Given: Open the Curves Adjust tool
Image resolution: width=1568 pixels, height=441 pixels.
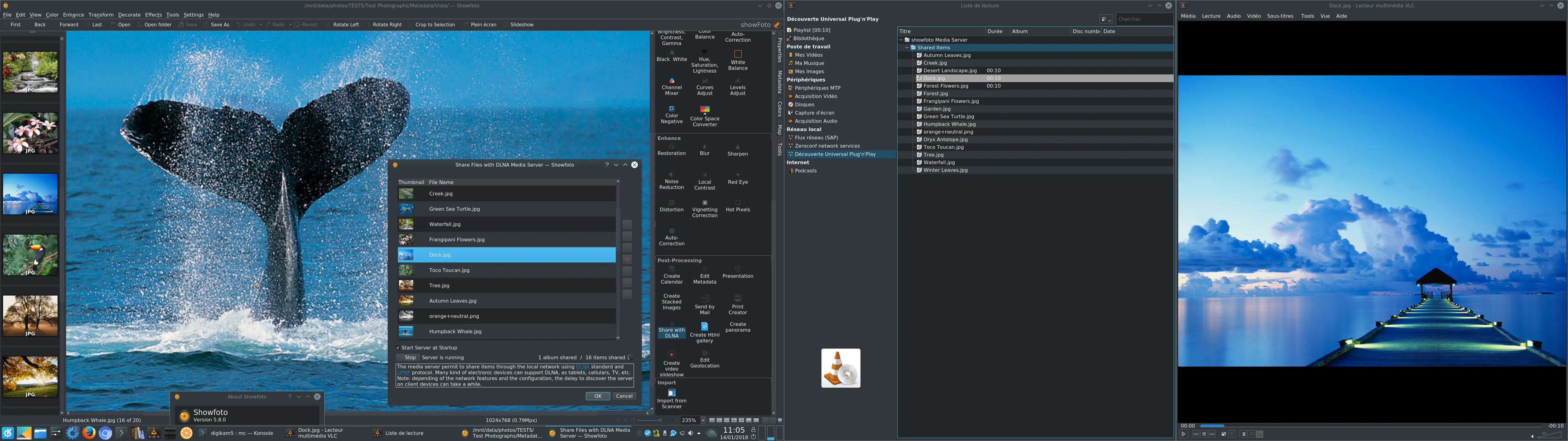Looking at the screenshot, I should pos(704,87).
